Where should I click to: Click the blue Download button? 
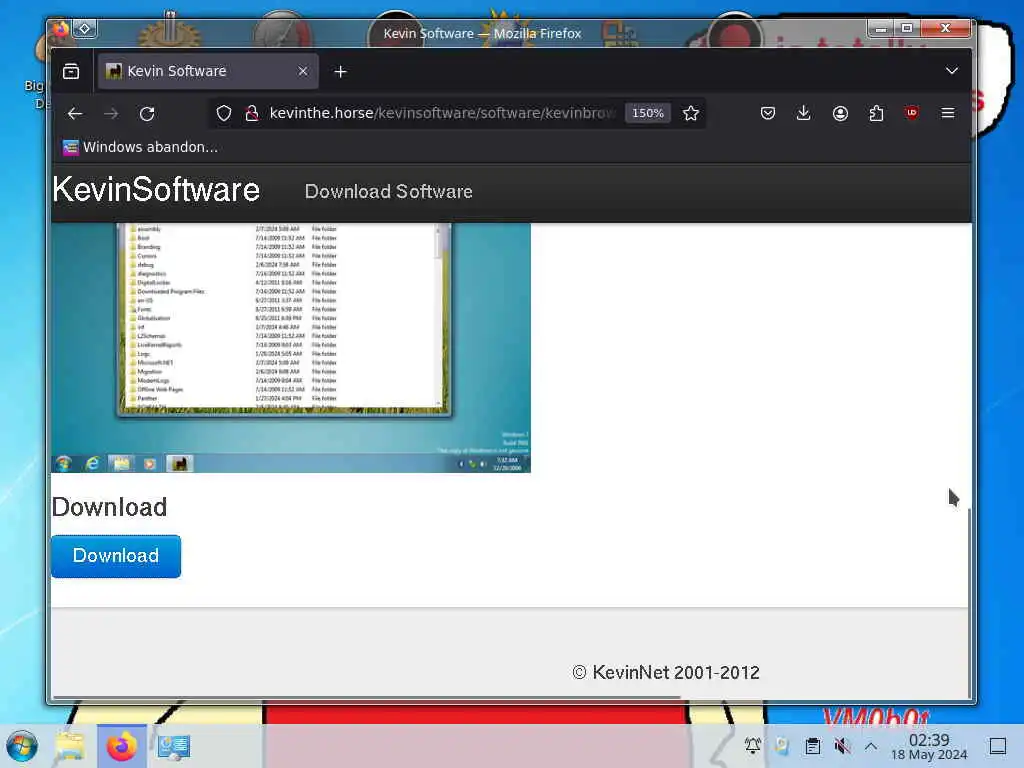tap(116, 556)
